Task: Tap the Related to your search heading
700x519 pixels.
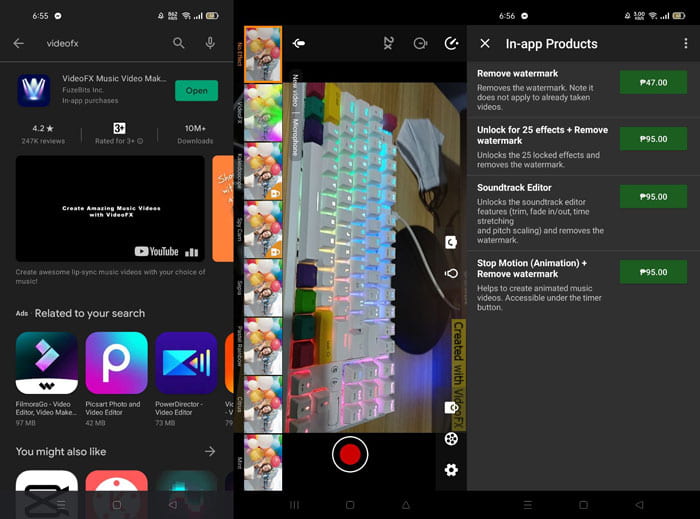Action: (x=90, y=313)
